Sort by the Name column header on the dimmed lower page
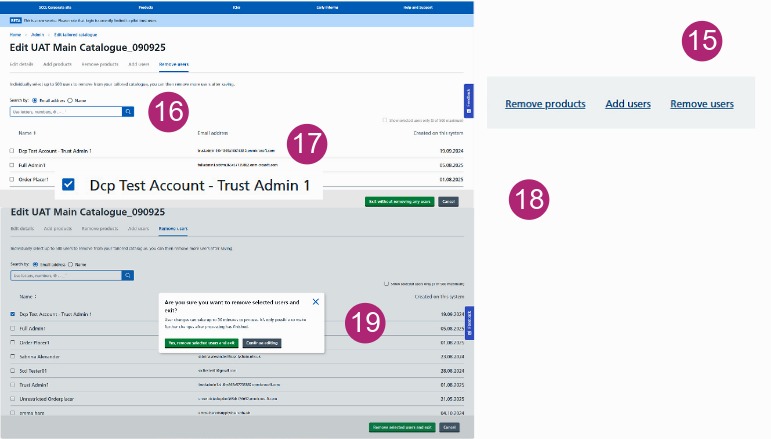771x439 pixels. [x=28, y=296]
